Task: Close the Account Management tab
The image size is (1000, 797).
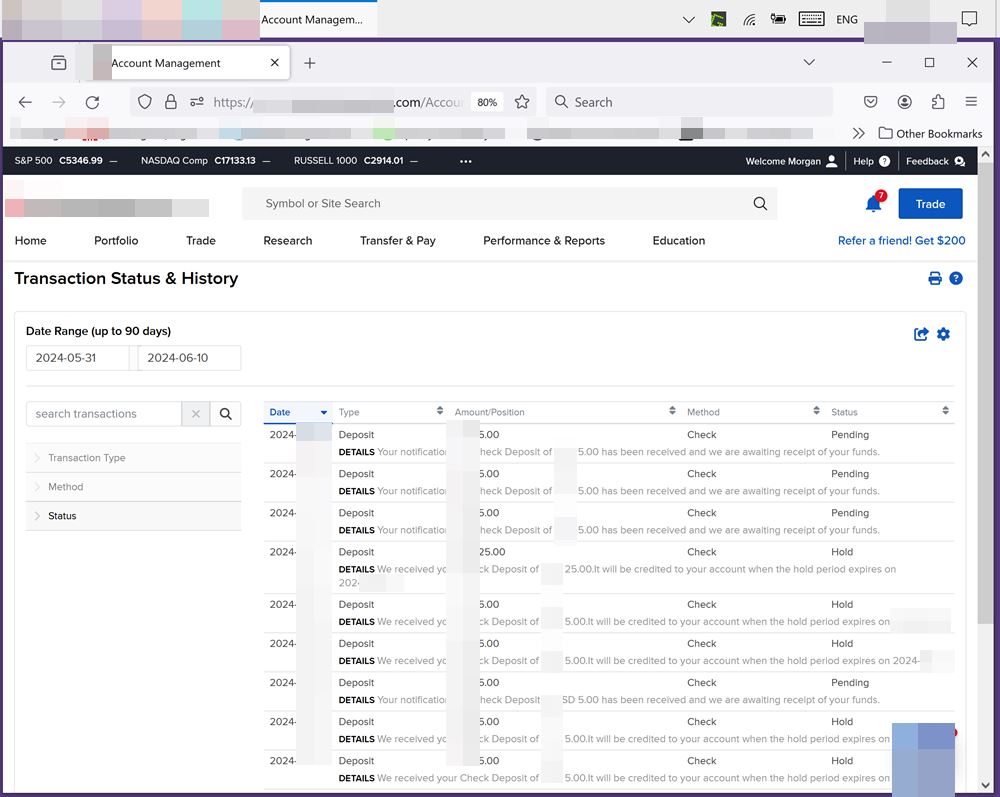Action: click(275, 62)
